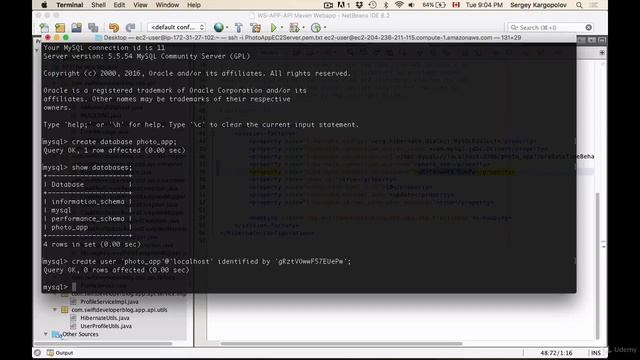Select the Other Sources folder
The width and height of the screenshot is (640, 360).
[80, 334]
